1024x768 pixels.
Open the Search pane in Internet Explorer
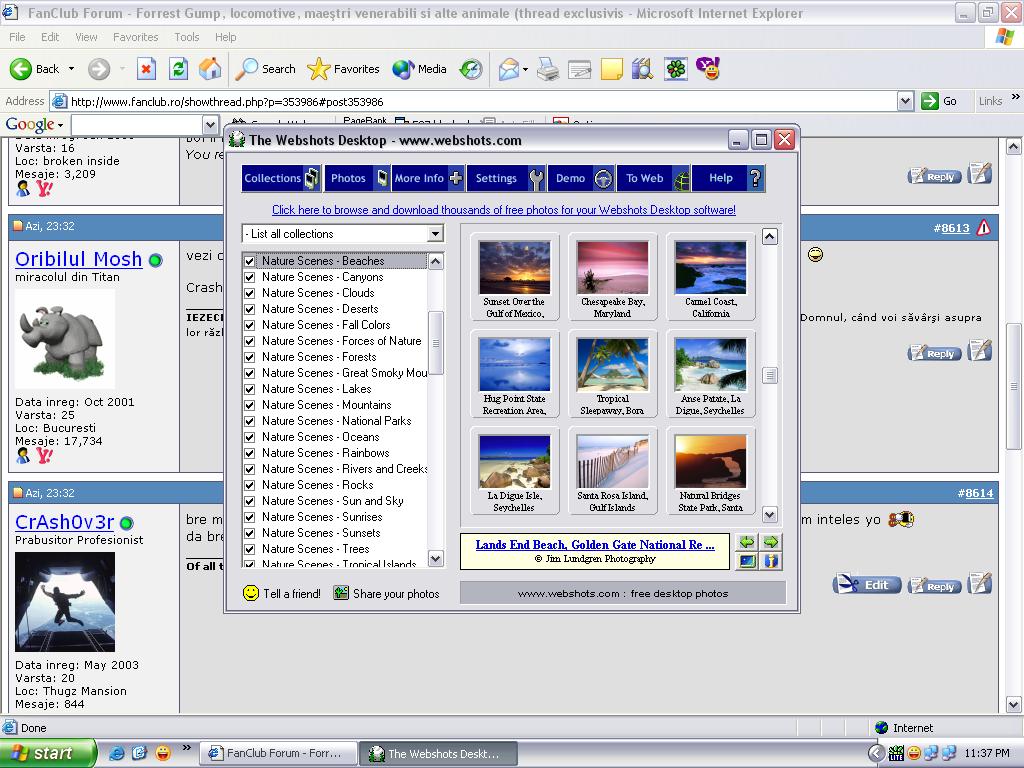(266, 69)
